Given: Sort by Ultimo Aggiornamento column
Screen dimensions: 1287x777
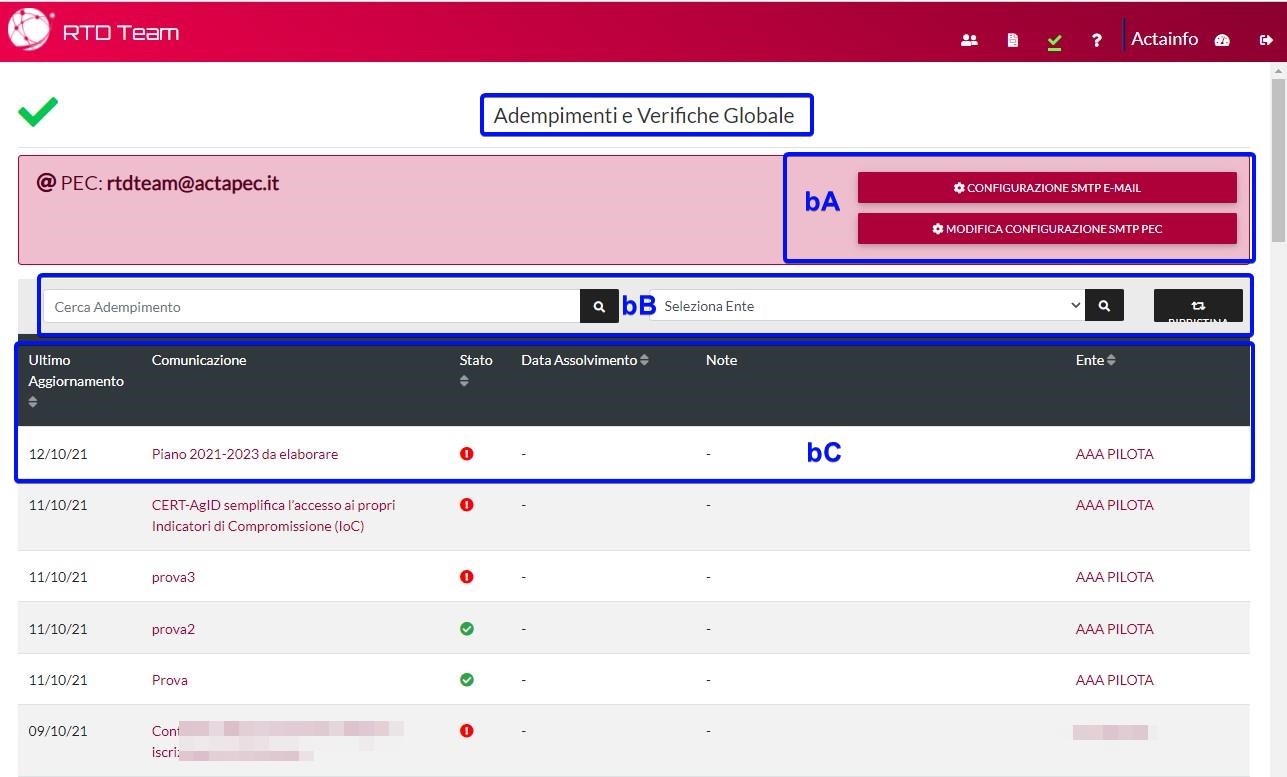Looking at the screenshot, I should tap(33, 402).
